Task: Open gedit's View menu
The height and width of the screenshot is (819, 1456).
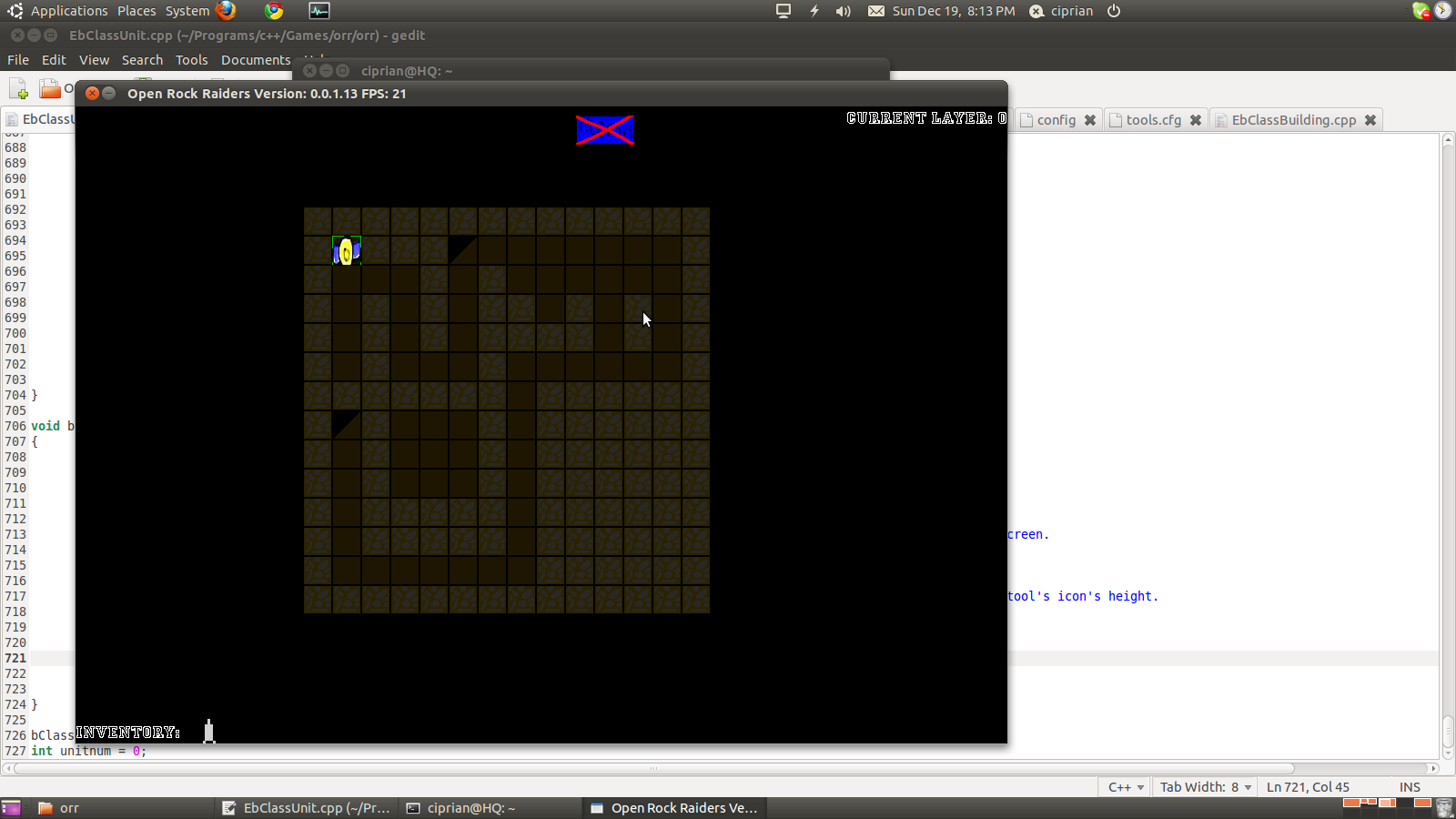Action: point(94,60)
